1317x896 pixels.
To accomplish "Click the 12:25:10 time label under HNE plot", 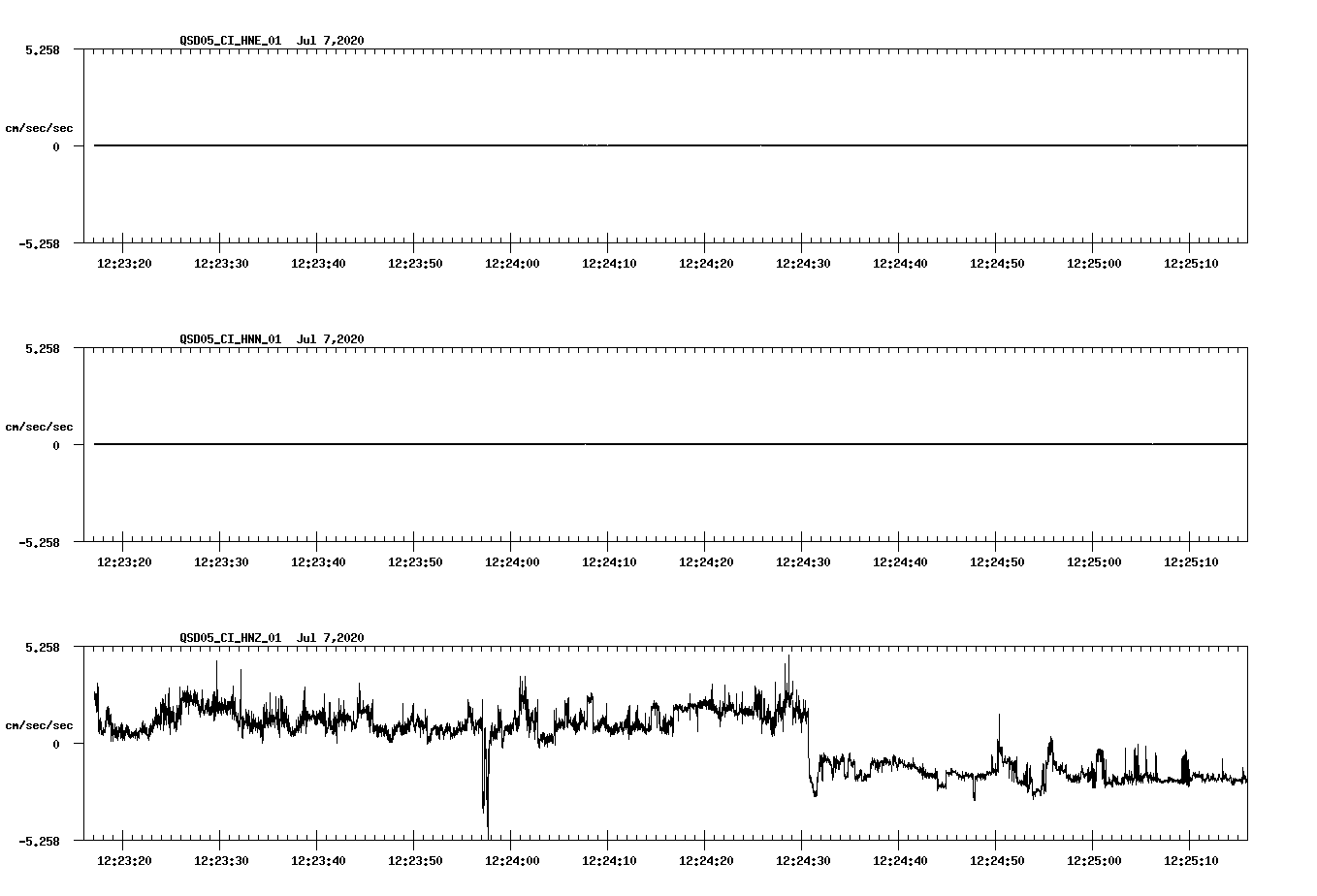I will pyautogui.click(x=1191, y=264).
